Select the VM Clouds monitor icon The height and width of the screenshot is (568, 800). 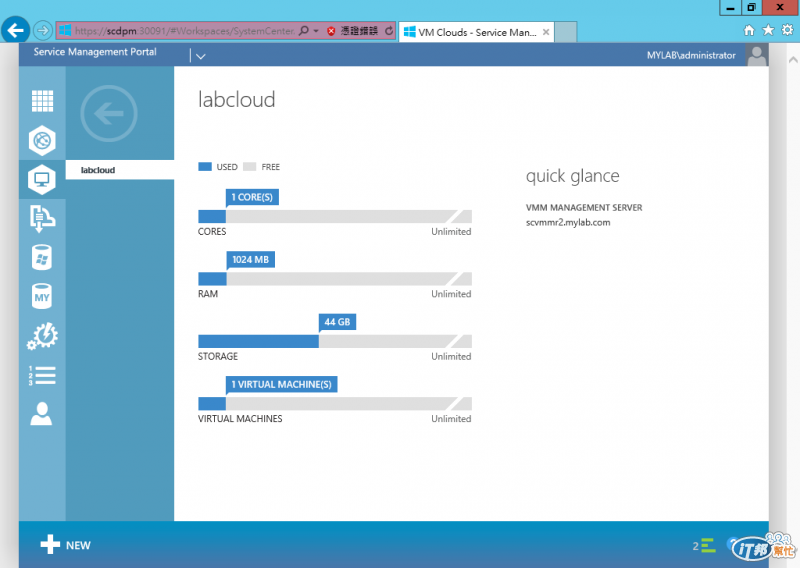[42, 180]
